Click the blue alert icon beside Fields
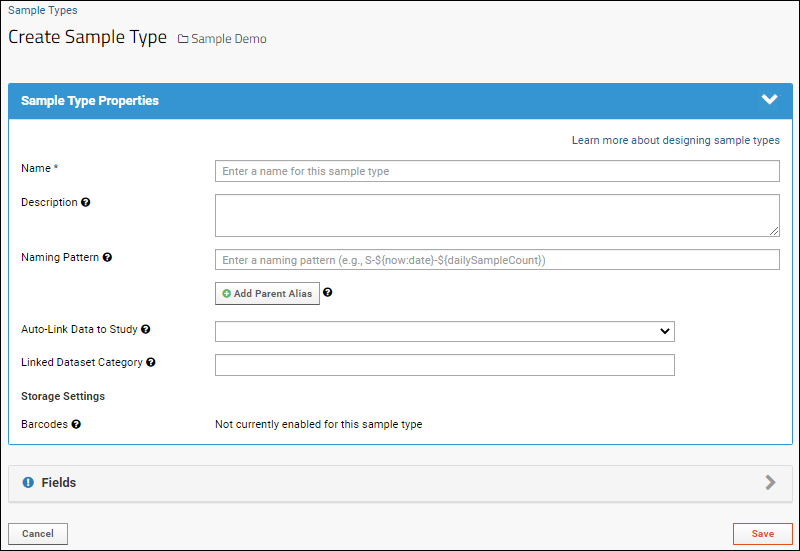The width and height of the screenshot is (800, 551). [28, 483]
